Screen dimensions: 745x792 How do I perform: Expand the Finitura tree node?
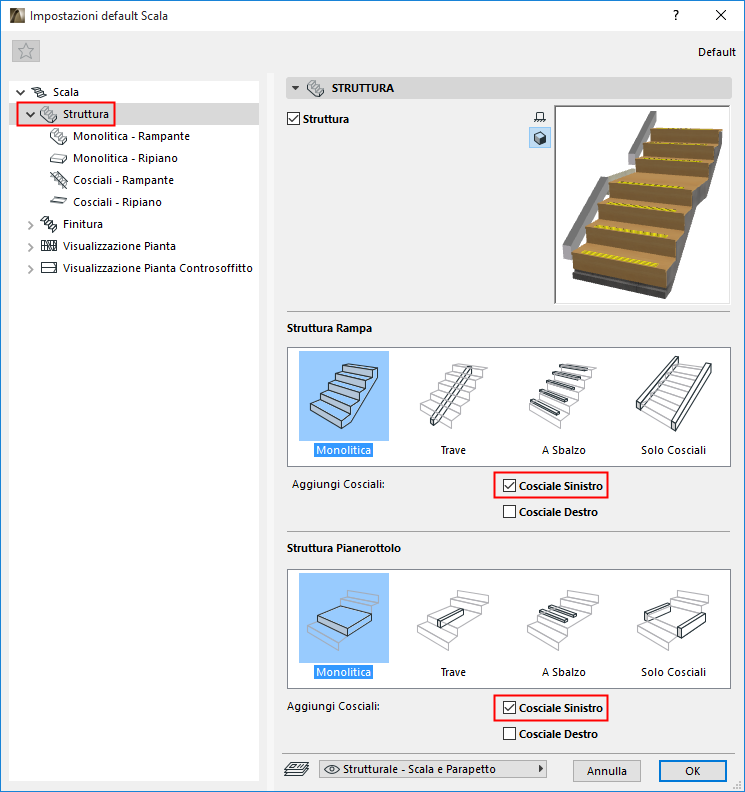pos(30,225)
